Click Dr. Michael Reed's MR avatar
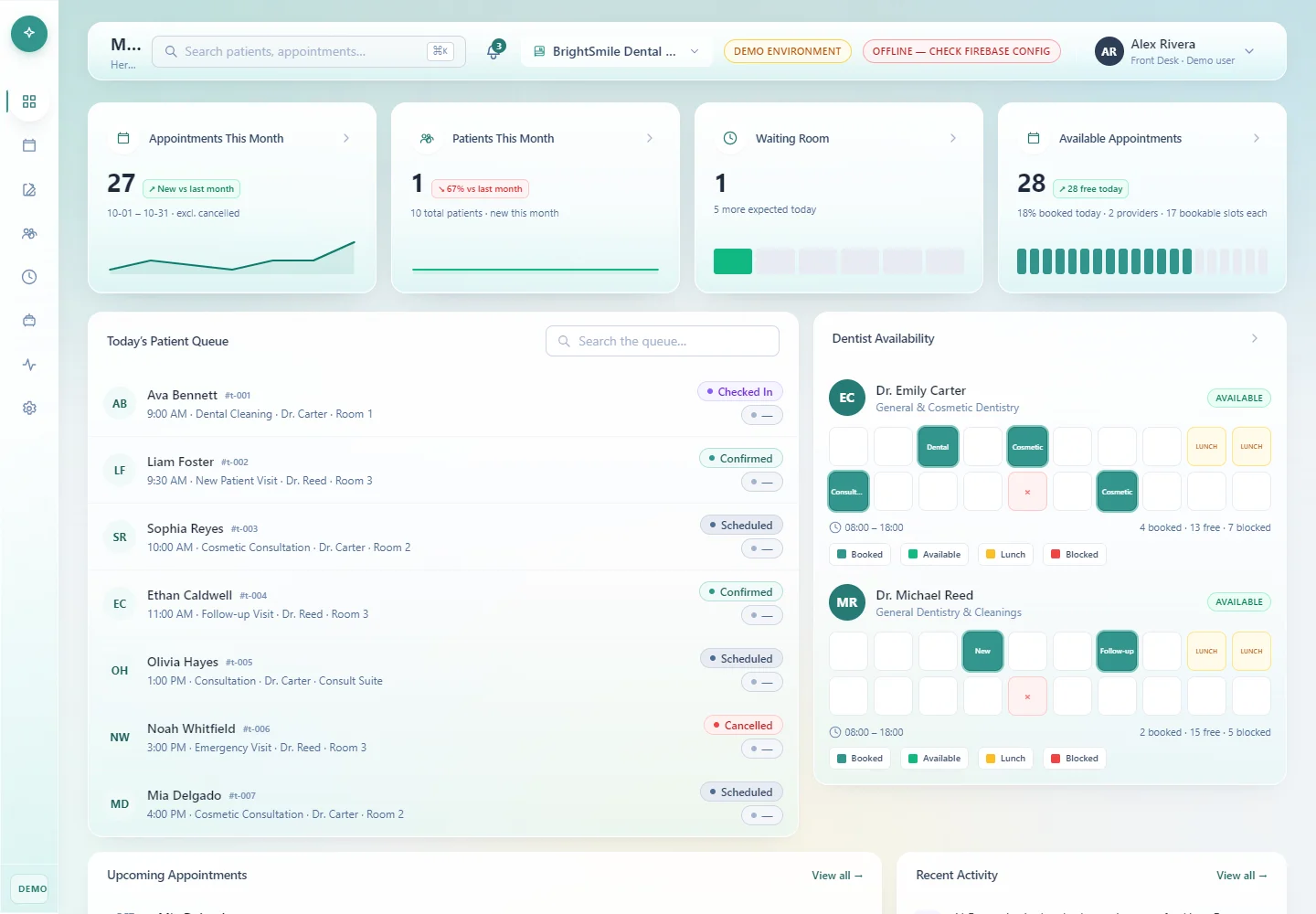Viewport: 1316px width, 914px height. 847,602
